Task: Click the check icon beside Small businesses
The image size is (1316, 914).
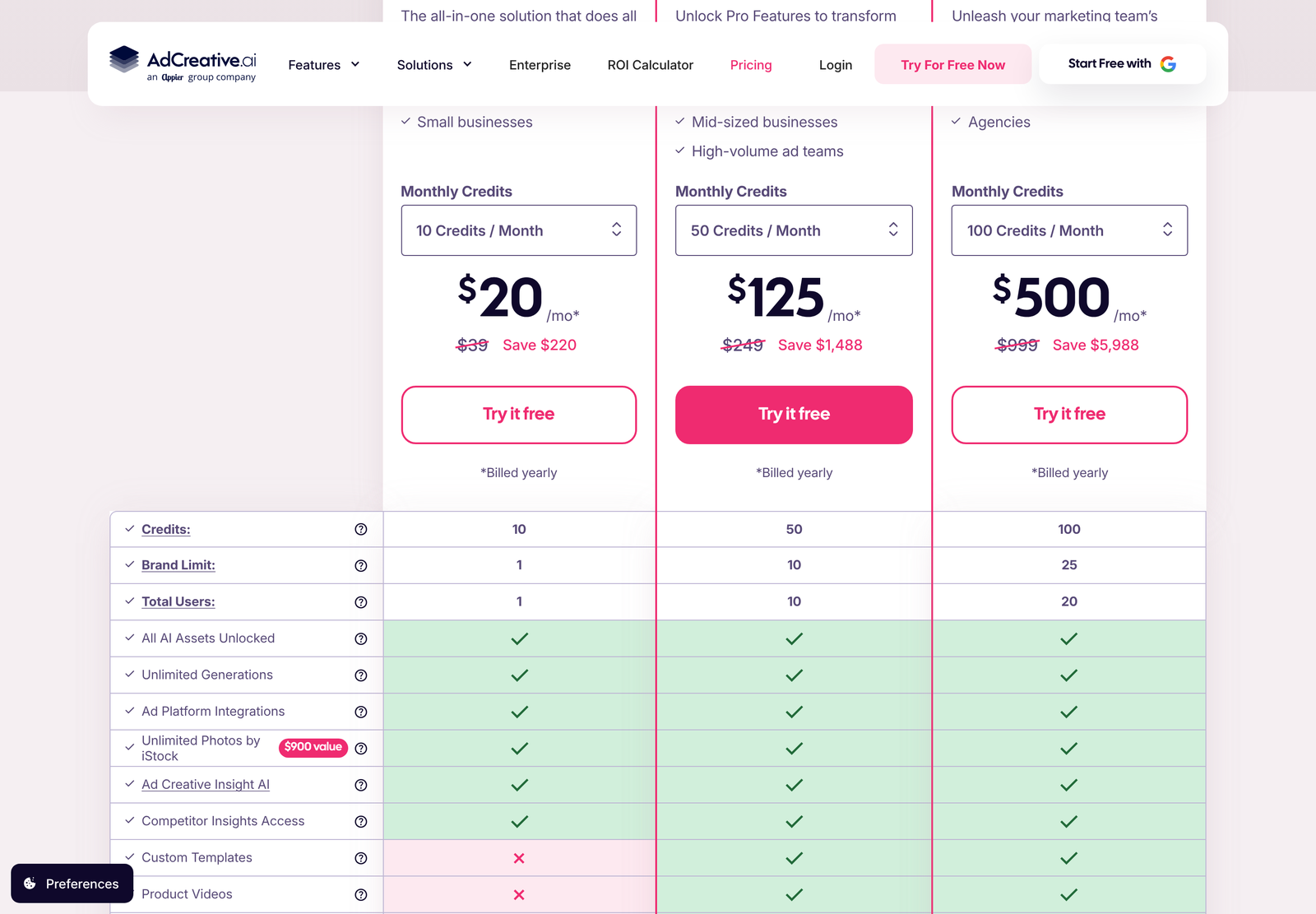Action: point(405,121)
